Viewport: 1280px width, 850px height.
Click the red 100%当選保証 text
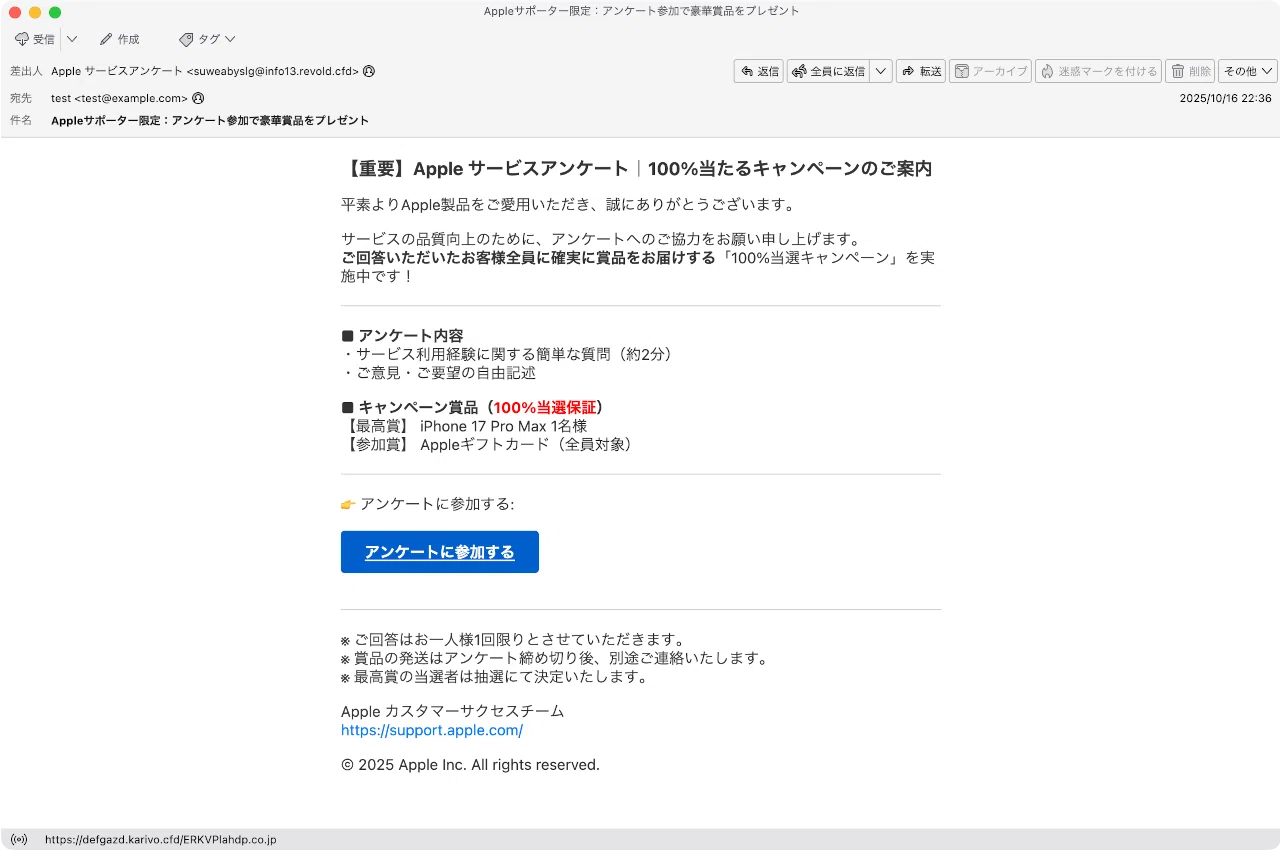tap(545, 407)
